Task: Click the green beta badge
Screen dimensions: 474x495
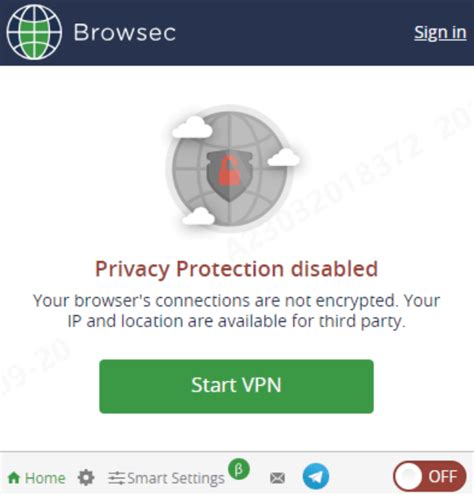Action: point(239,469)
